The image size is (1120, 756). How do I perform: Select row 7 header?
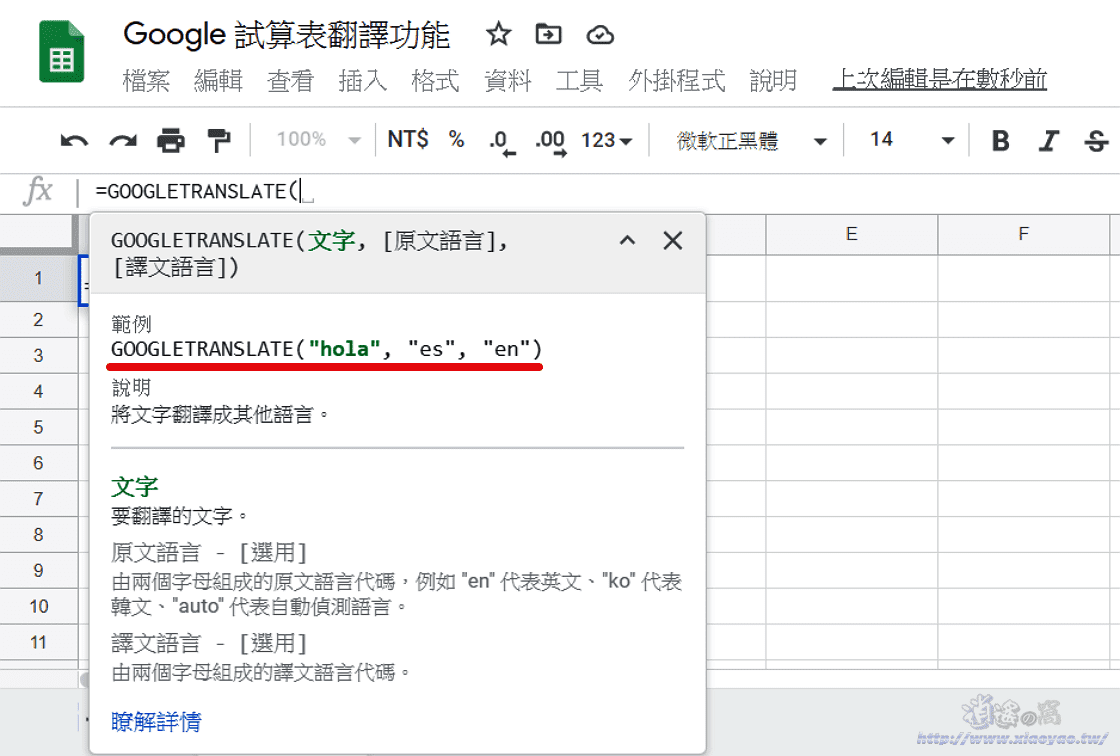(39, 498)
